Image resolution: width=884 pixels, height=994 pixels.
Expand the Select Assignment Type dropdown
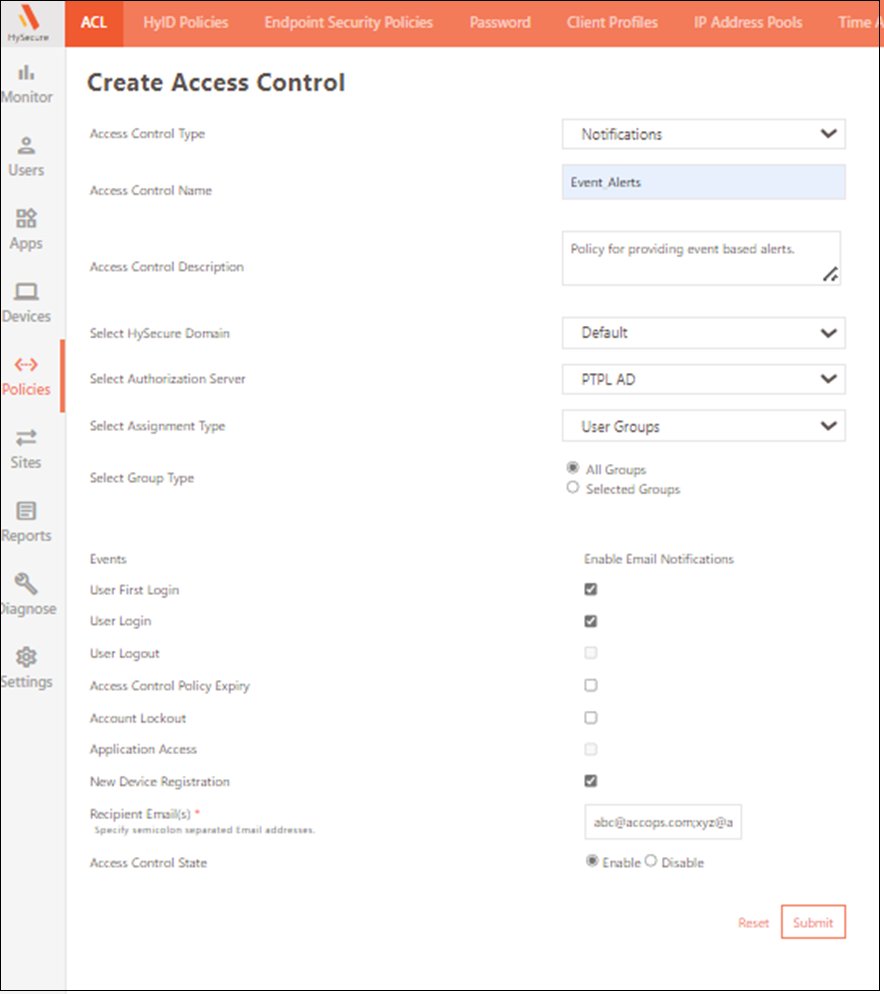tap(703, 426)
